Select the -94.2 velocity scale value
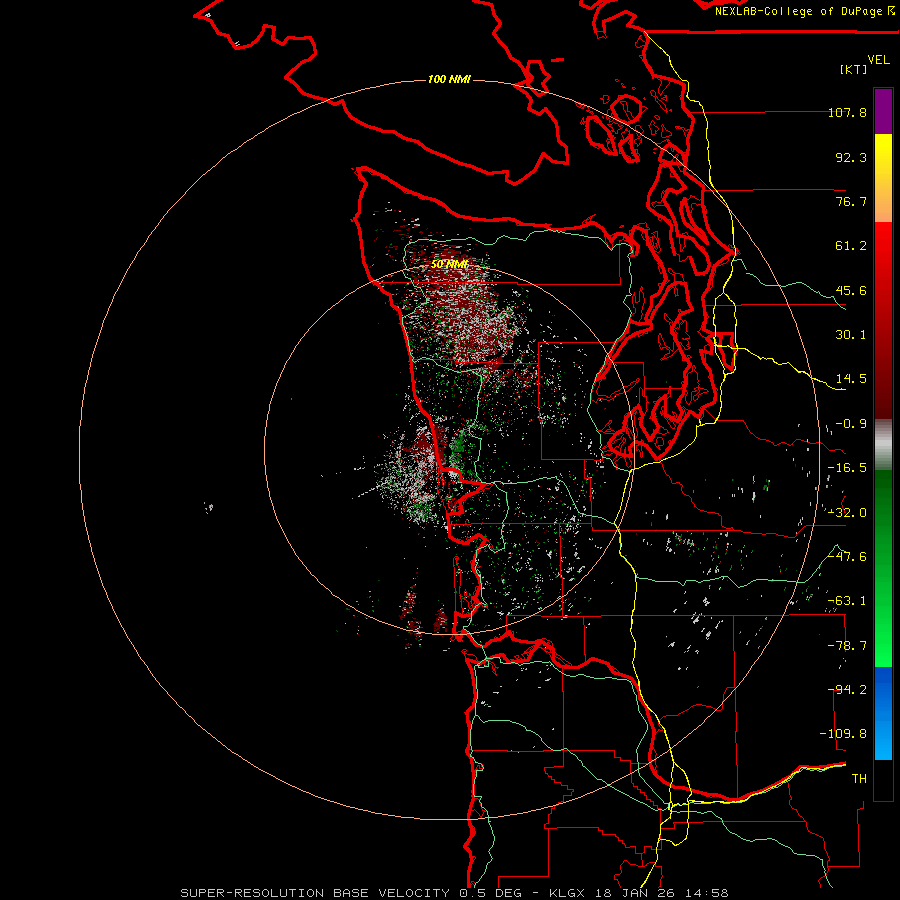900x900 pixels. pos(847,690)
